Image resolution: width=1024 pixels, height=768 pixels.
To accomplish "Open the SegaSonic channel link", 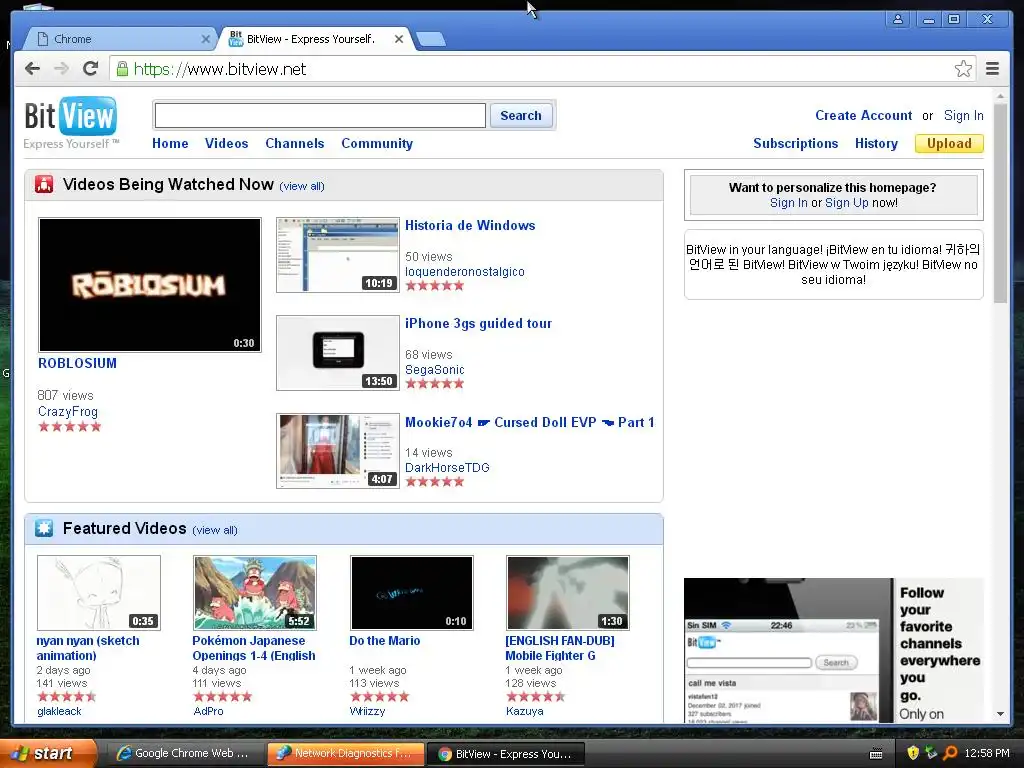I will tap(434, 370).
